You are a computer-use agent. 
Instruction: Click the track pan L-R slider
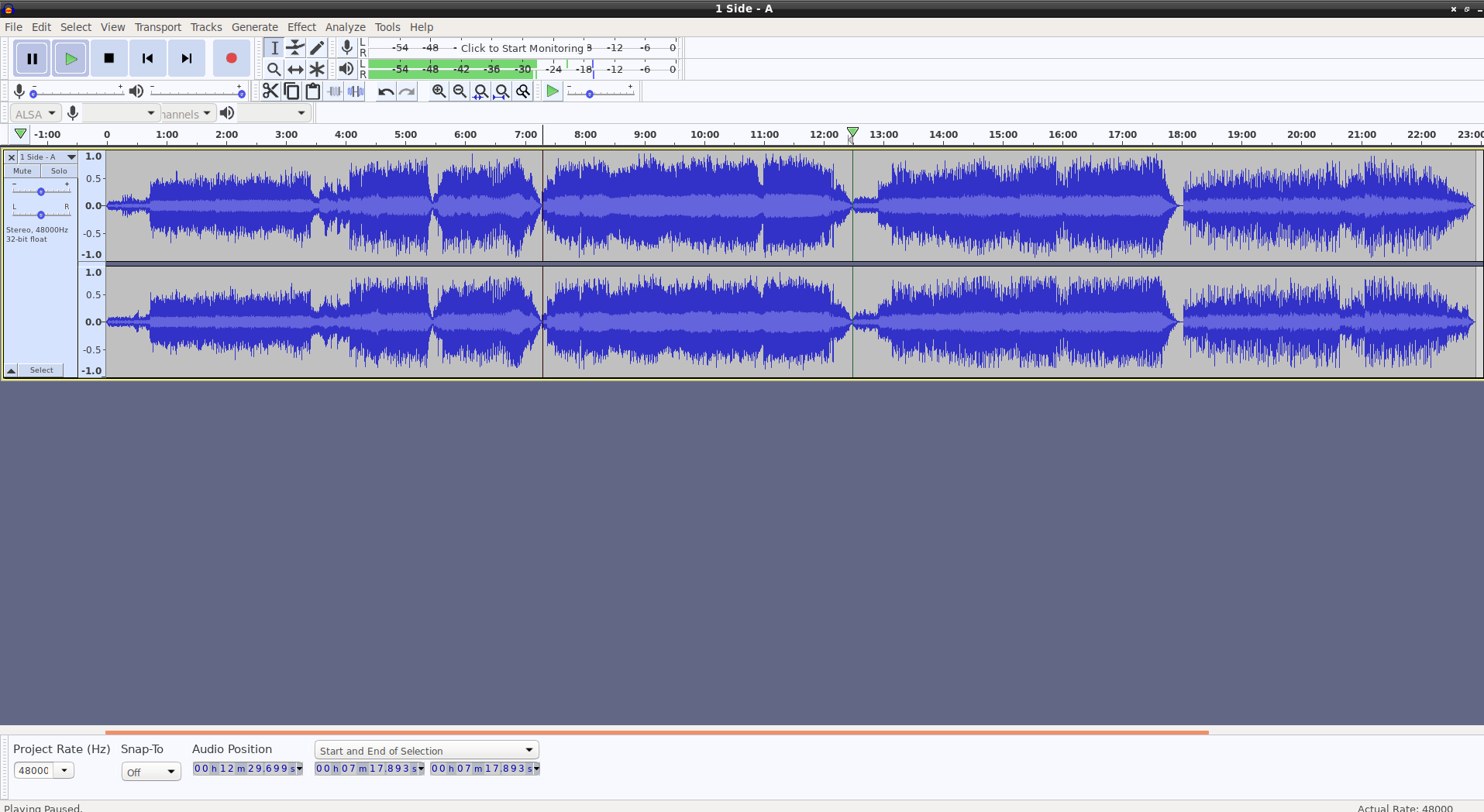pyautogui.click(x=41, y=214)
